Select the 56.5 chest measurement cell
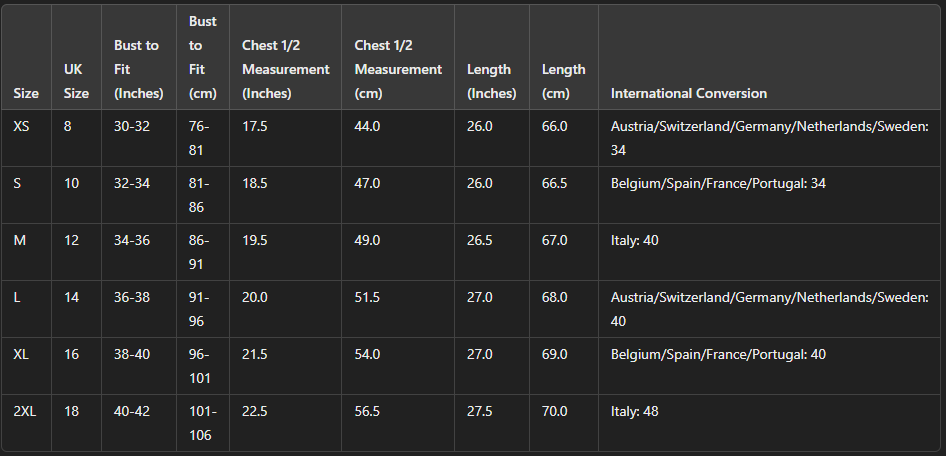Screen dimensions: 946x456 pyautogui.click(x=367, y=411)
